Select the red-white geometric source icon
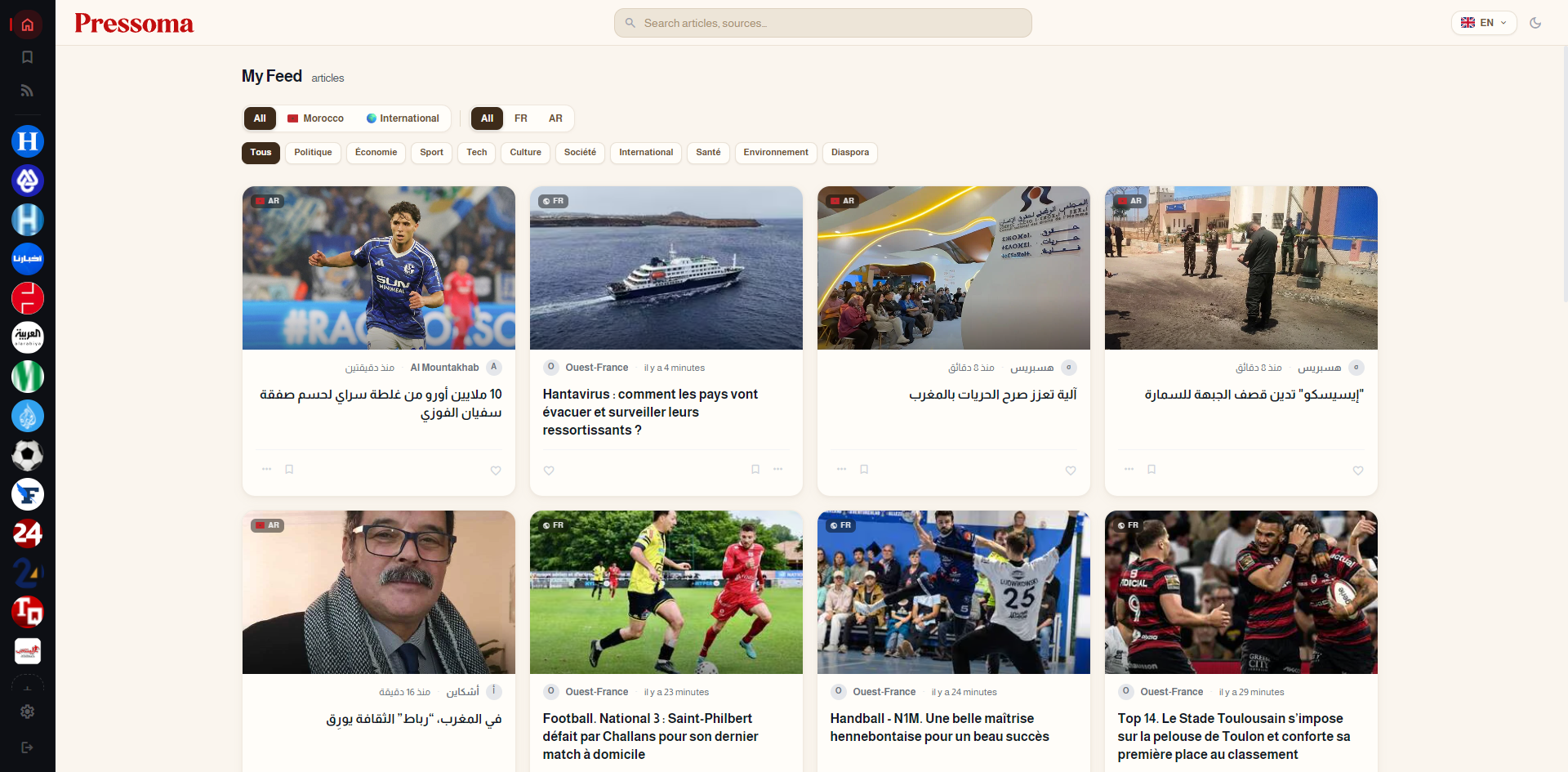Image resolution: width=1568 pixels, height=772 pixels. coord(28,298)
